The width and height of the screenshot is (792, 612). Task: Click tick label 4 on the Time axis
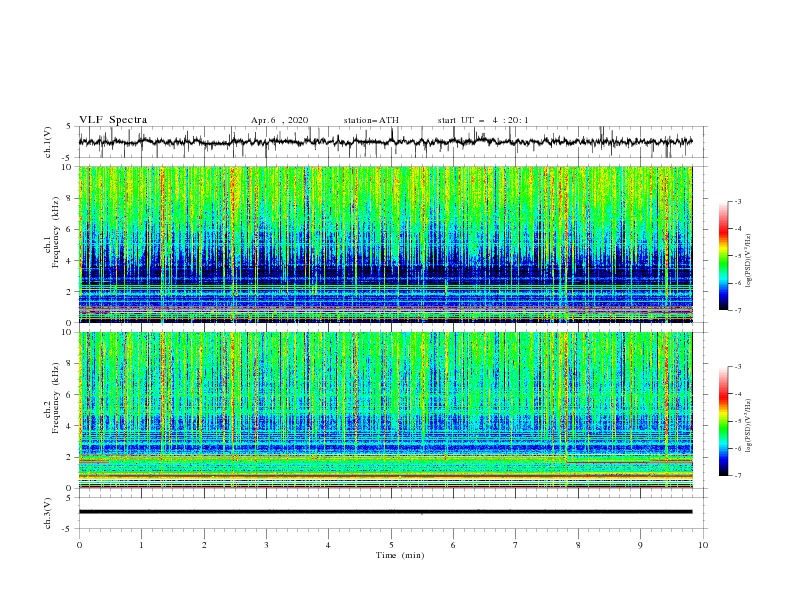click(328, 545)
